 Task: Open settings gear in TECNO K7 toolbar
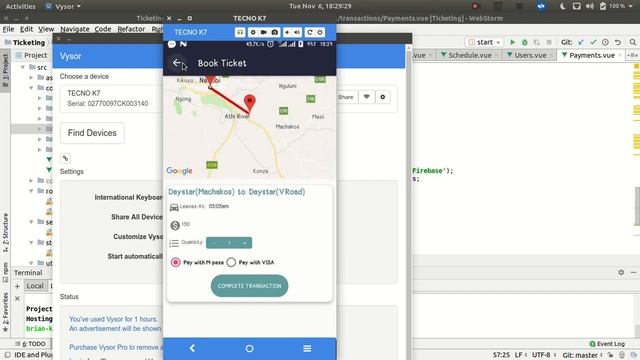[x=253, y=32]
